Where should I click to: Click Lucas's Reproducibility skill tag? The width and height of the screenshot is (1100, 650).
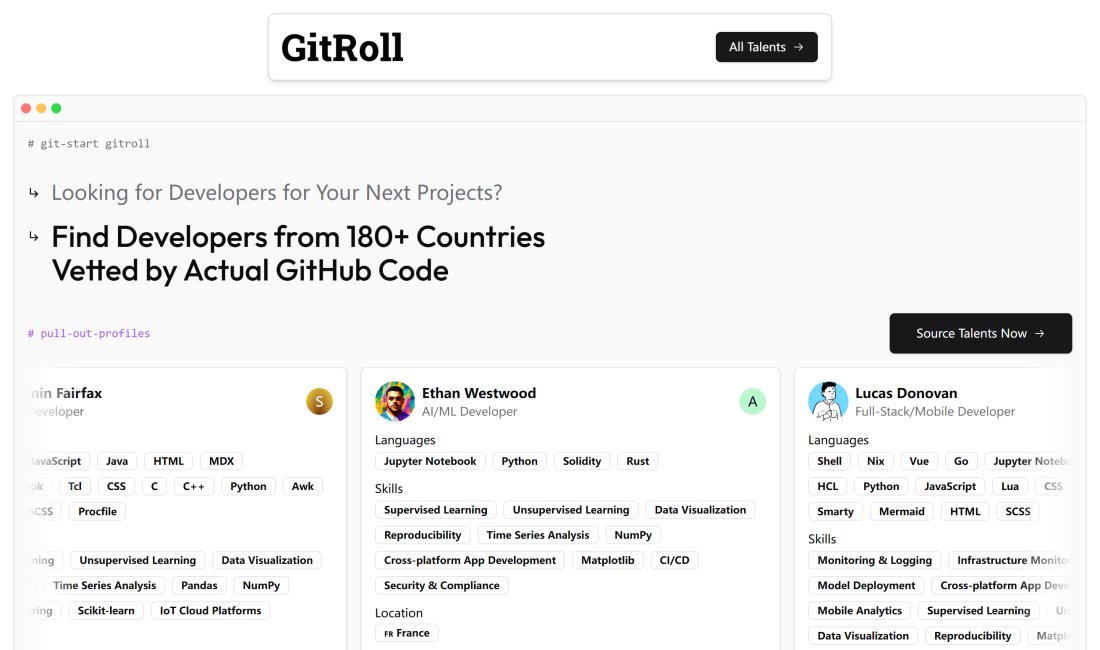tap(972, 636)
